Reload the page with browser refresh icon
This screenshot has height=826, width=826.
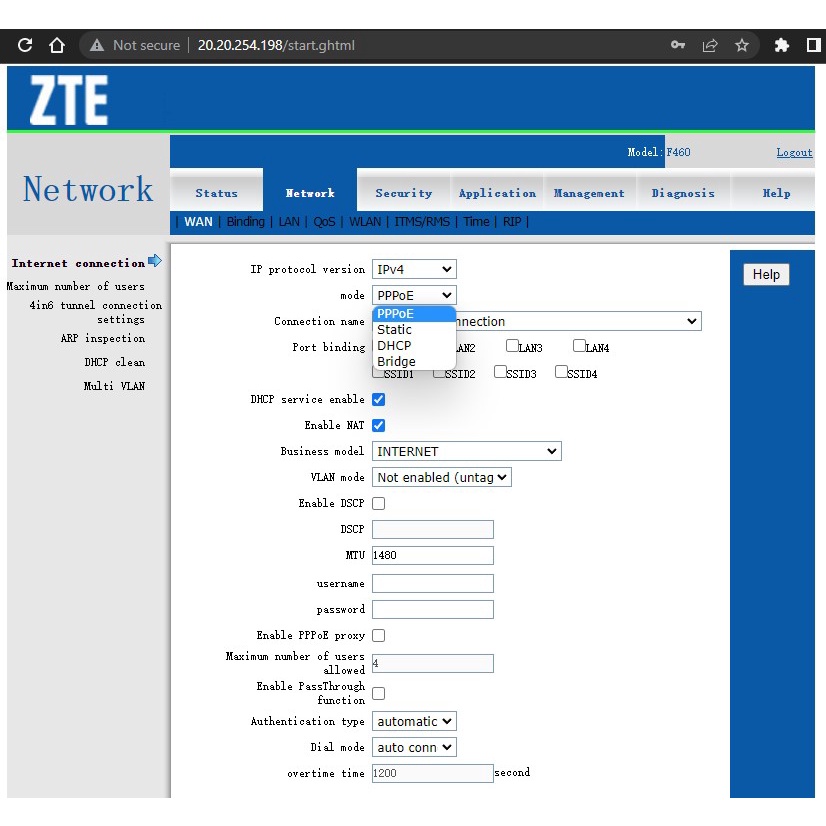point(26,45)
